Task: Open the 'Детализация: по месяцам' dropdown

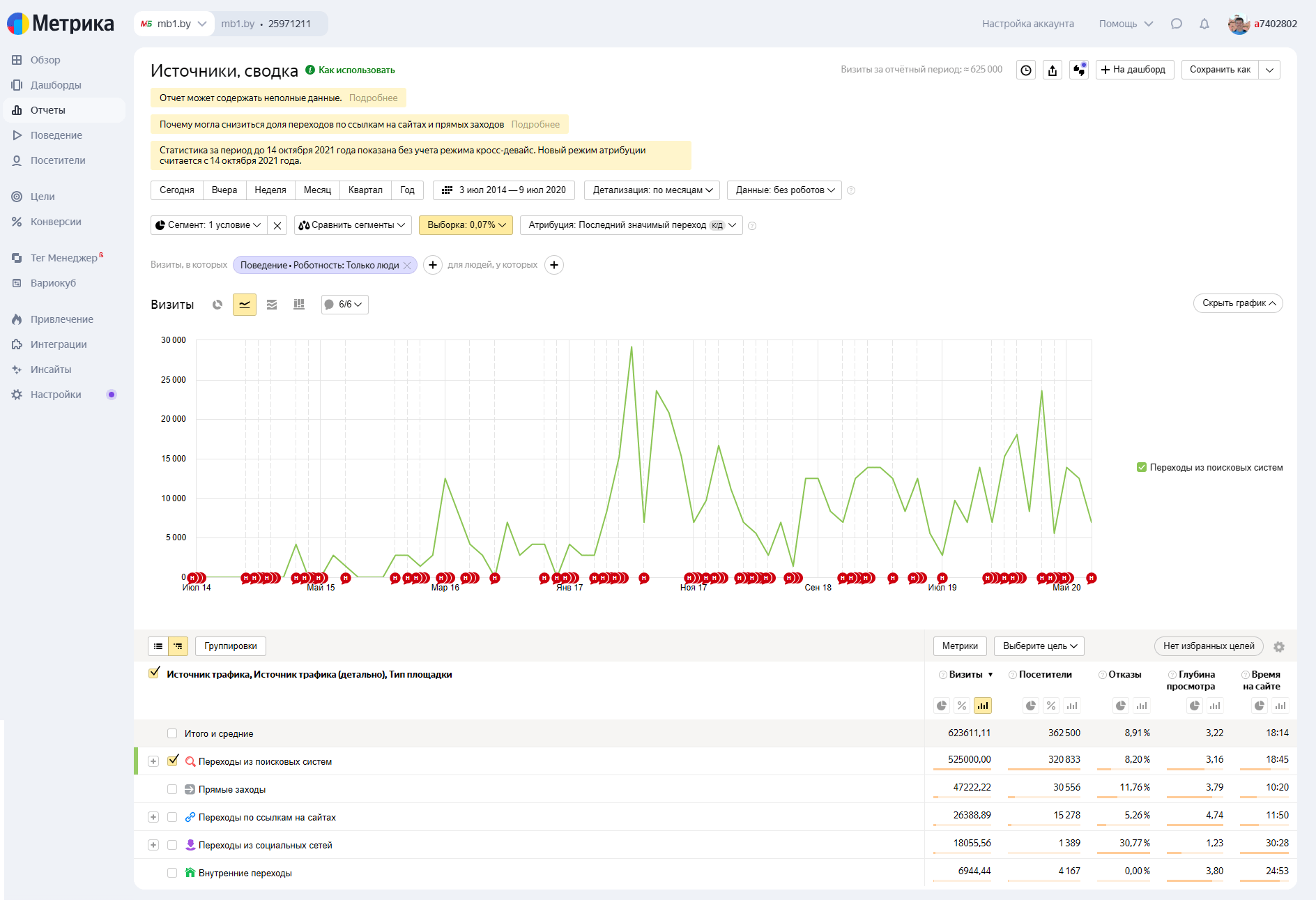Action: (x=652, y=190)
